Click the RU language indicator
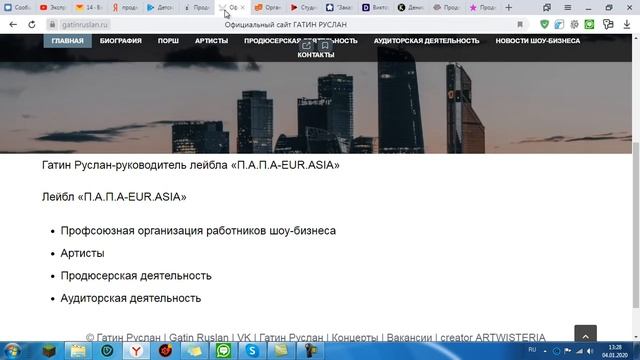Viewport: 640px width, 360px height. (532, 350)
